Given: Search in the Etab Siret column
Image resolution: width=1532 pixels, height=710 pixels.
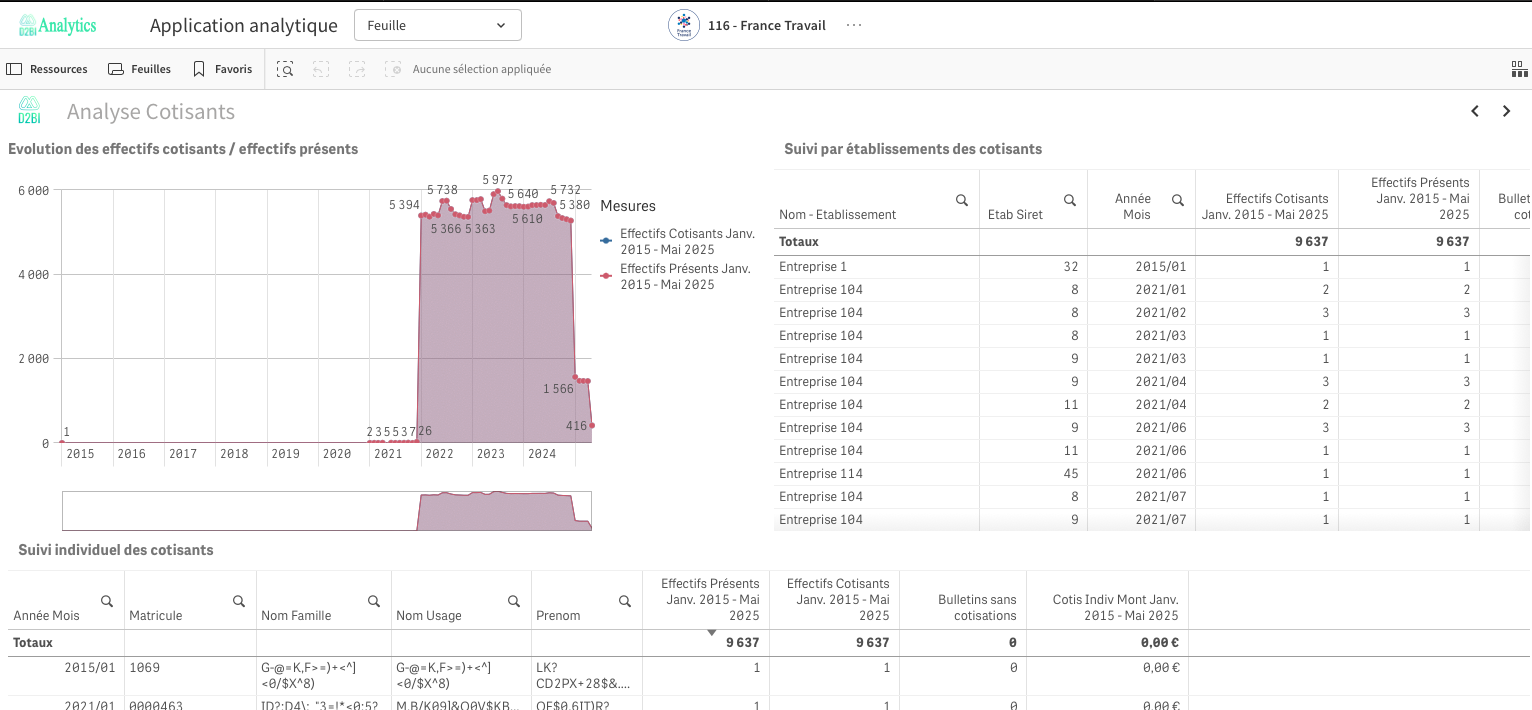Looking at the screenshot, I should (1070, 200).
